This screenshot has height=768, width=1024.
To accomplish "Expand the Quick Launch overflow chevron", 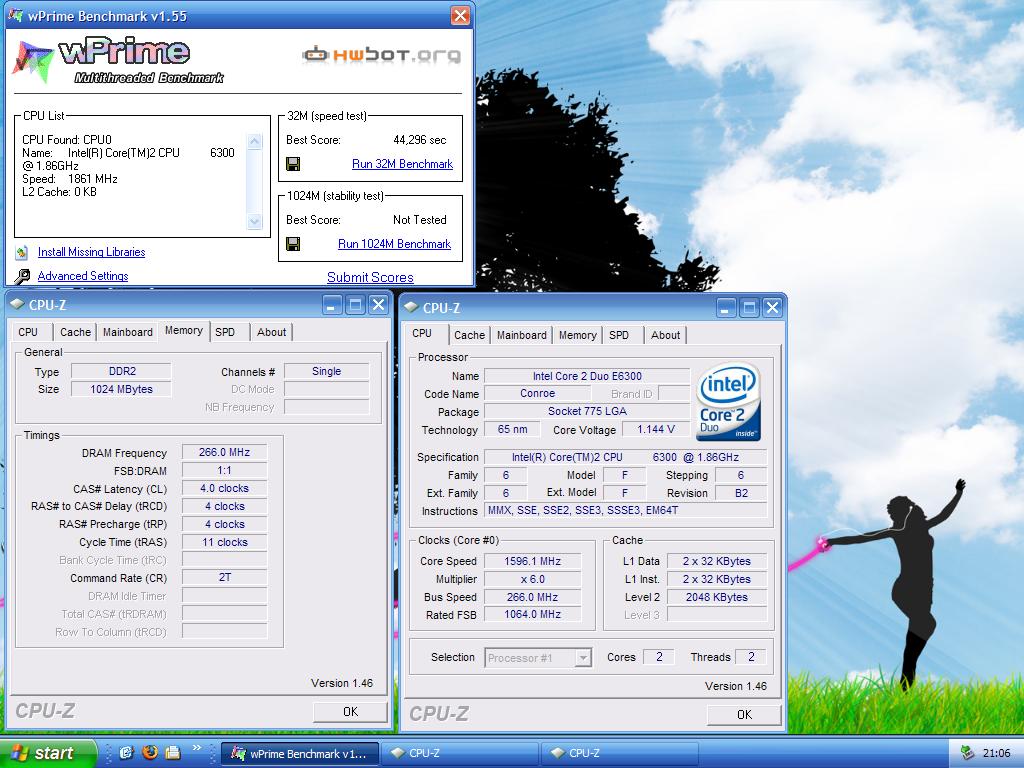I will coord(197,748).
